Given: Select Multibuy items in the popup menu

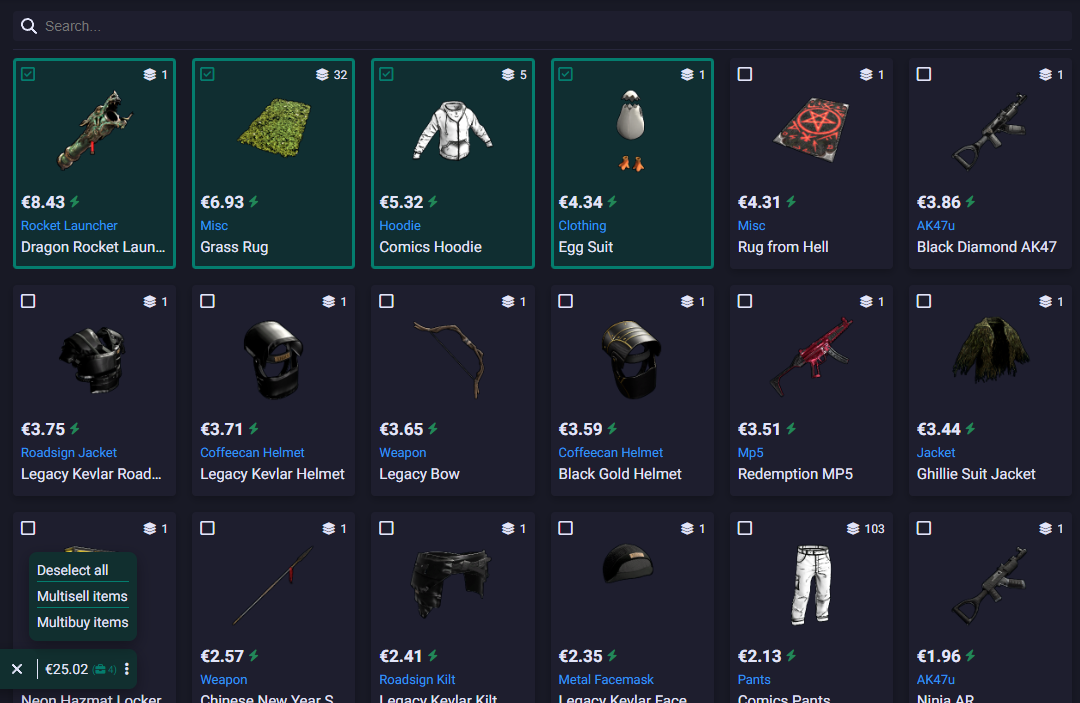Looking at the screenshot, I should [83, 622].
